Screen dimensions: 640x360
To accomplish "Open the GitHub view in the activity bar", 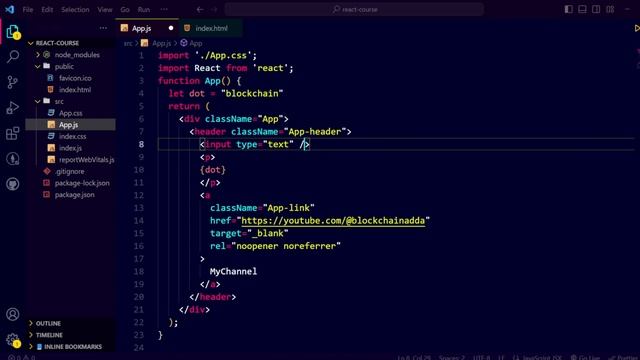I will 13,184.
